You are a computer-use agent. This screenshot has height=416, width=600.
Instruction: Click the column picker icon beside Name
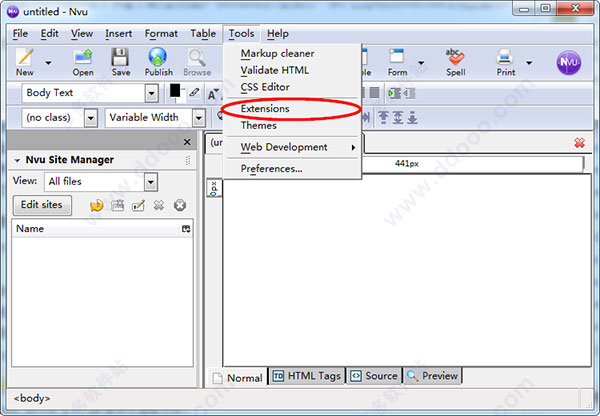click(x=186, y=229)
